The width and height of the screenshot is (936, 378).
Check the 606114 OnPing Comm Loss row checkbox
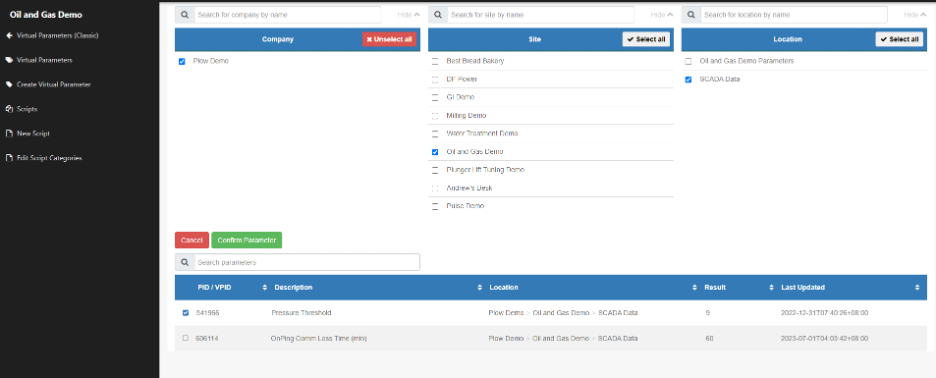click(x=185, y=339)
